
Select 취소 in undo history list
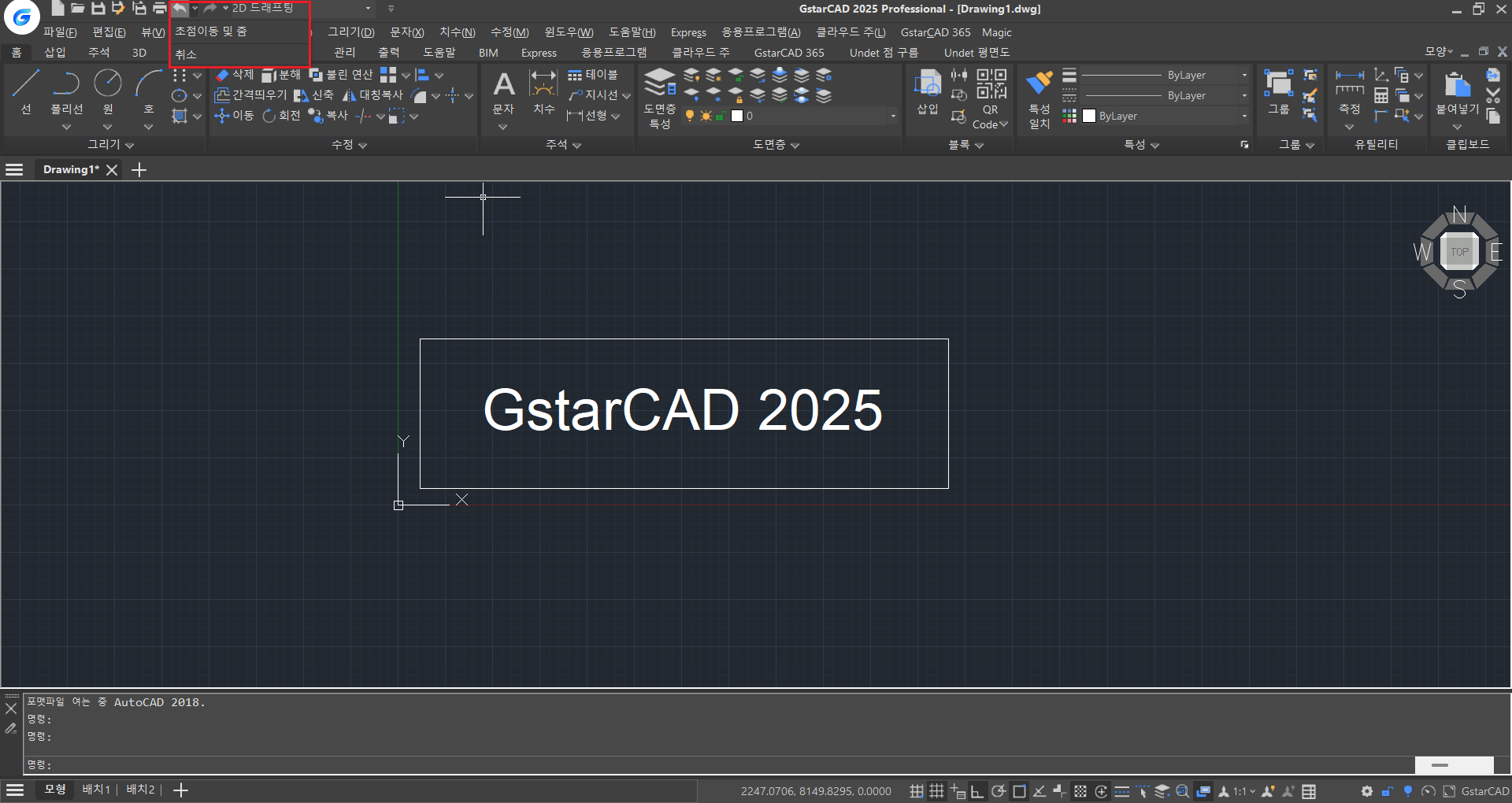click(239, 54)
